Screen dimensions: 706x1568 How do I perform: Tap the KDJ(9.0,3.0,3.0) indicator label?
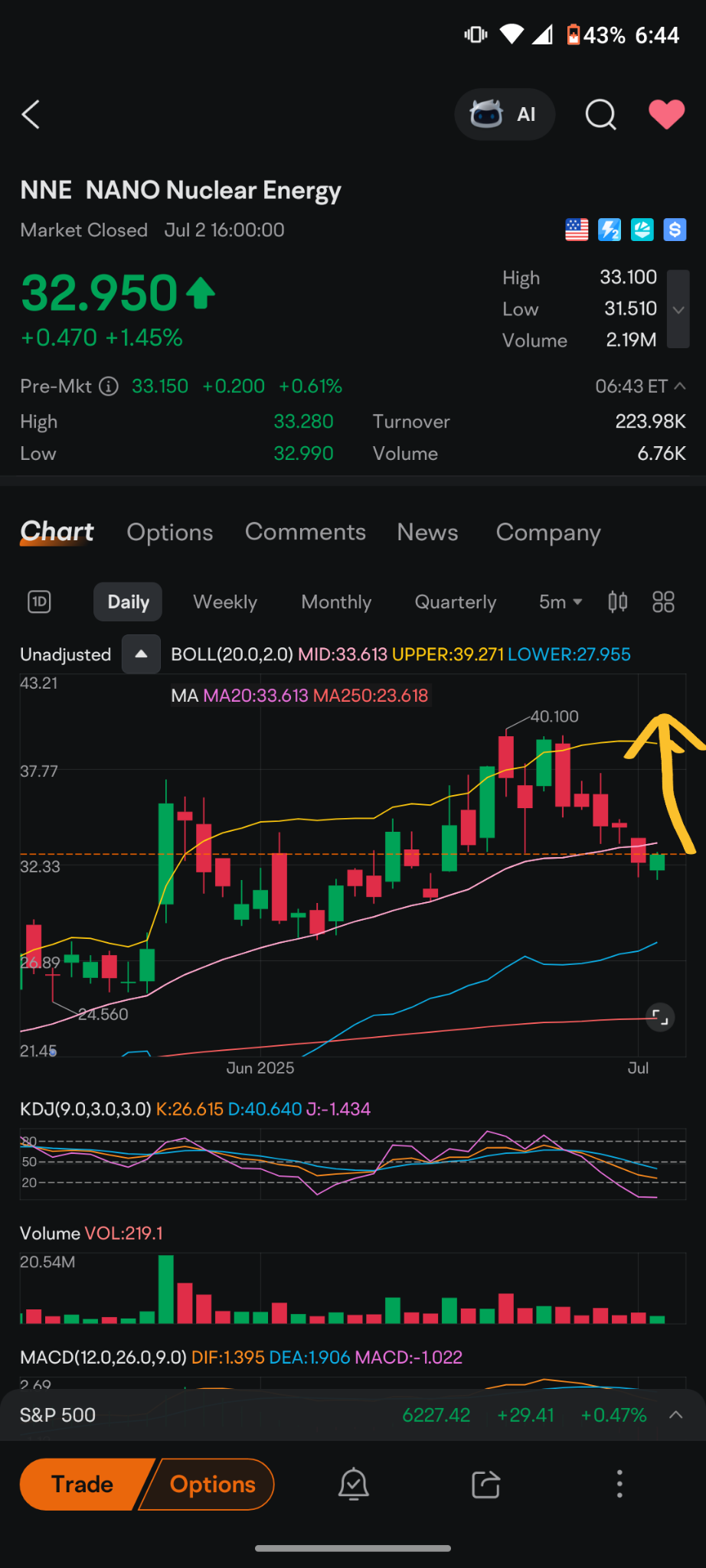click(x=86, y=1109)
